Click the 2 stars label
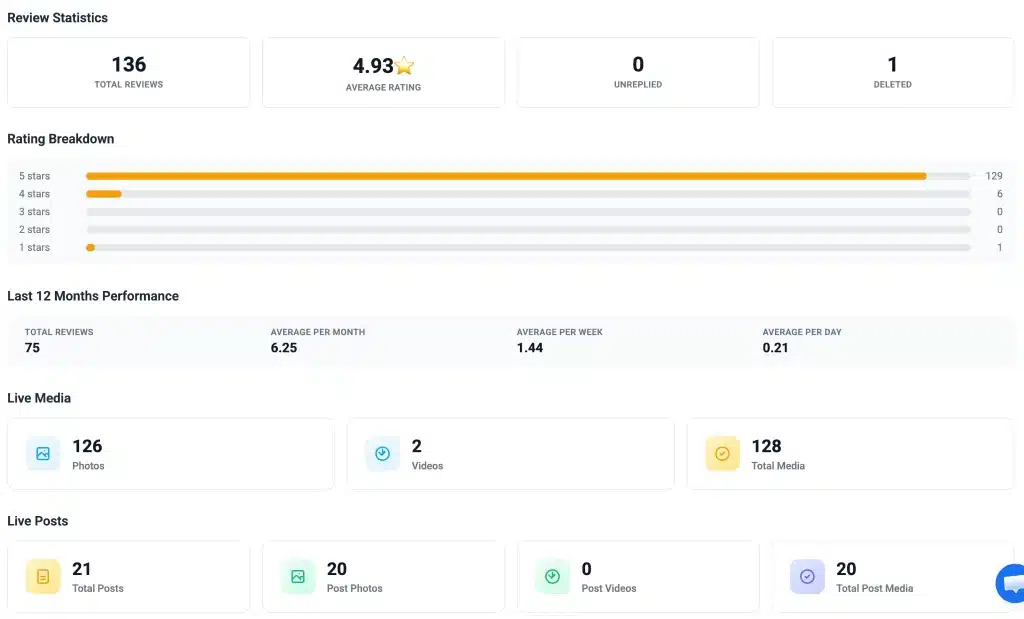This screenshot has height=619, width=1024. tap(34, 230)
